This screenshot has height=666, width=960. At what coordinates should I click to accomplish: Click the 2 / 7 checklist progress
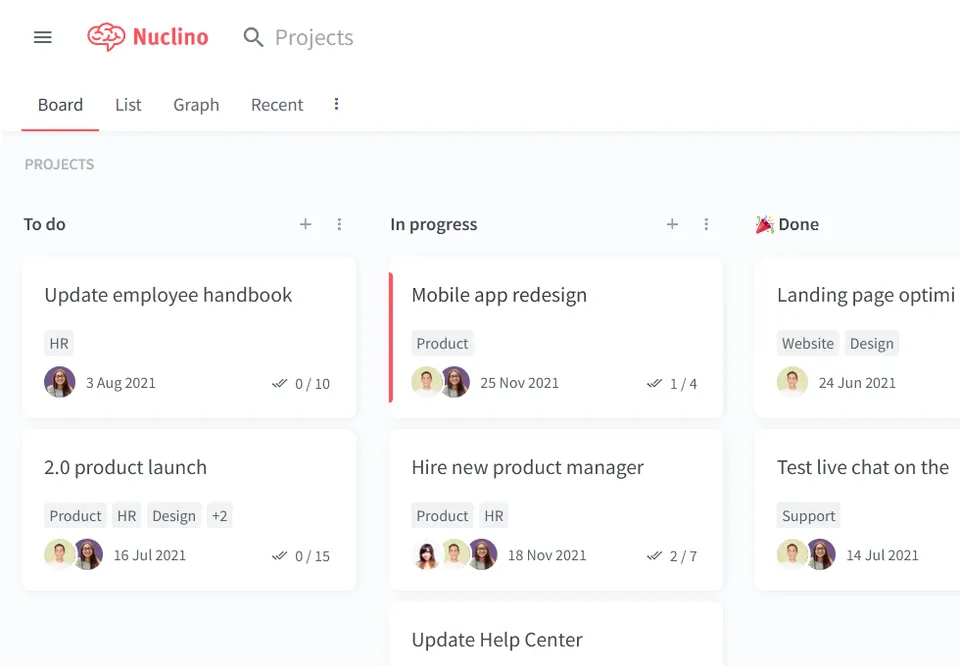683,556
